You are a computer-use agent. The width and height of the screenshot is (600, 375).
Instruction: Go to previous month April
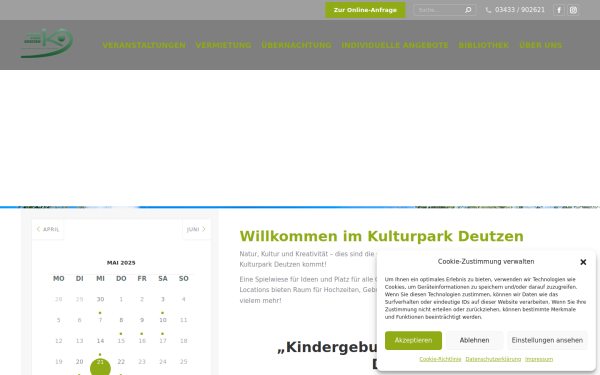[x=48, y=229]
